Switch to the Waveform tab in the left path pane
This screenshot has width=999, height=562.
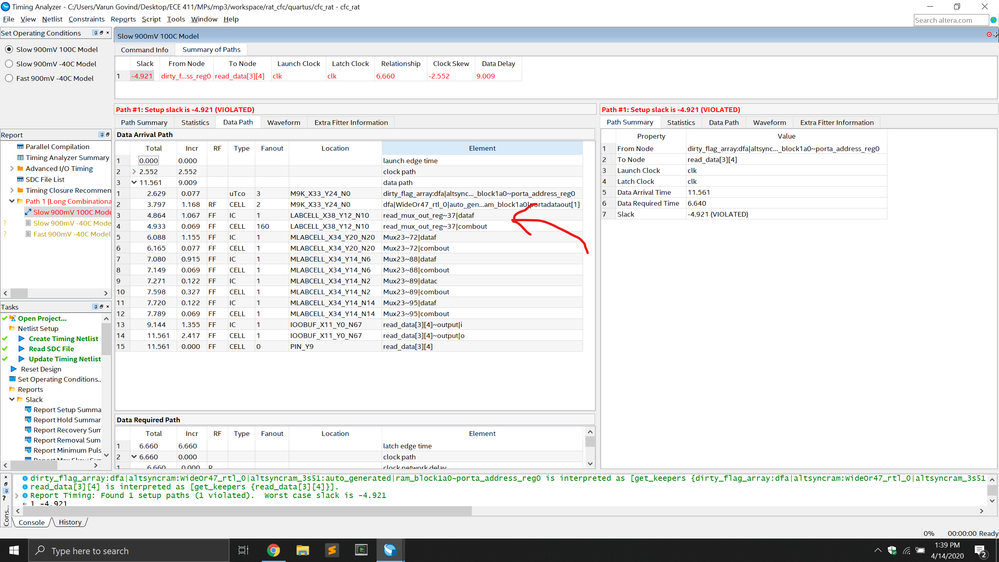point(283,122)
